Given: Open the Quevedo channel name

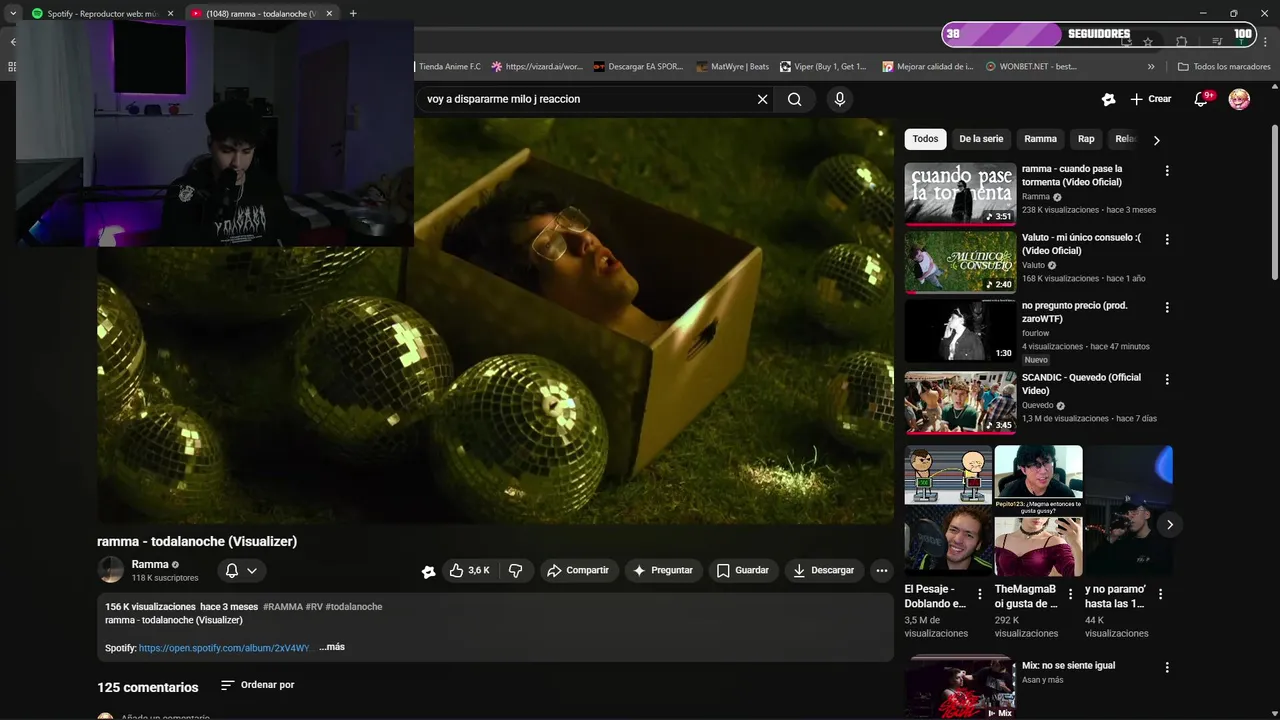Looking at the screenshot, I should [1037, 405].
